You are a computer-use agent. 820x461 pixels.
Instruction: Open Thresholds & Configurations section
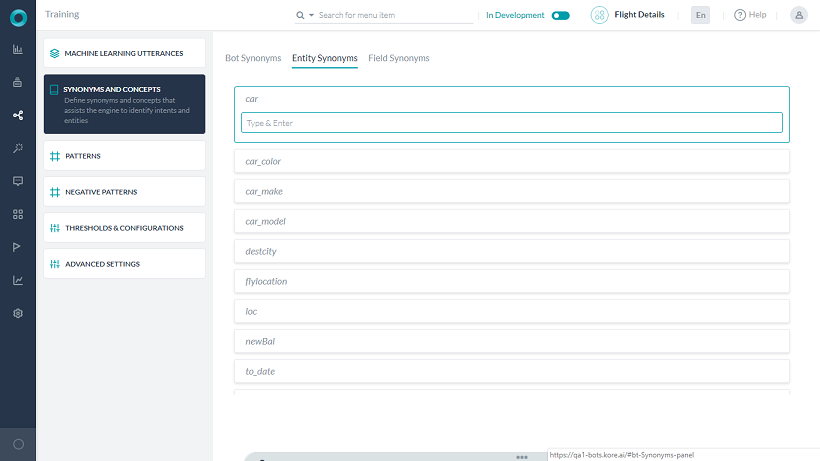(x=124, y=228)
